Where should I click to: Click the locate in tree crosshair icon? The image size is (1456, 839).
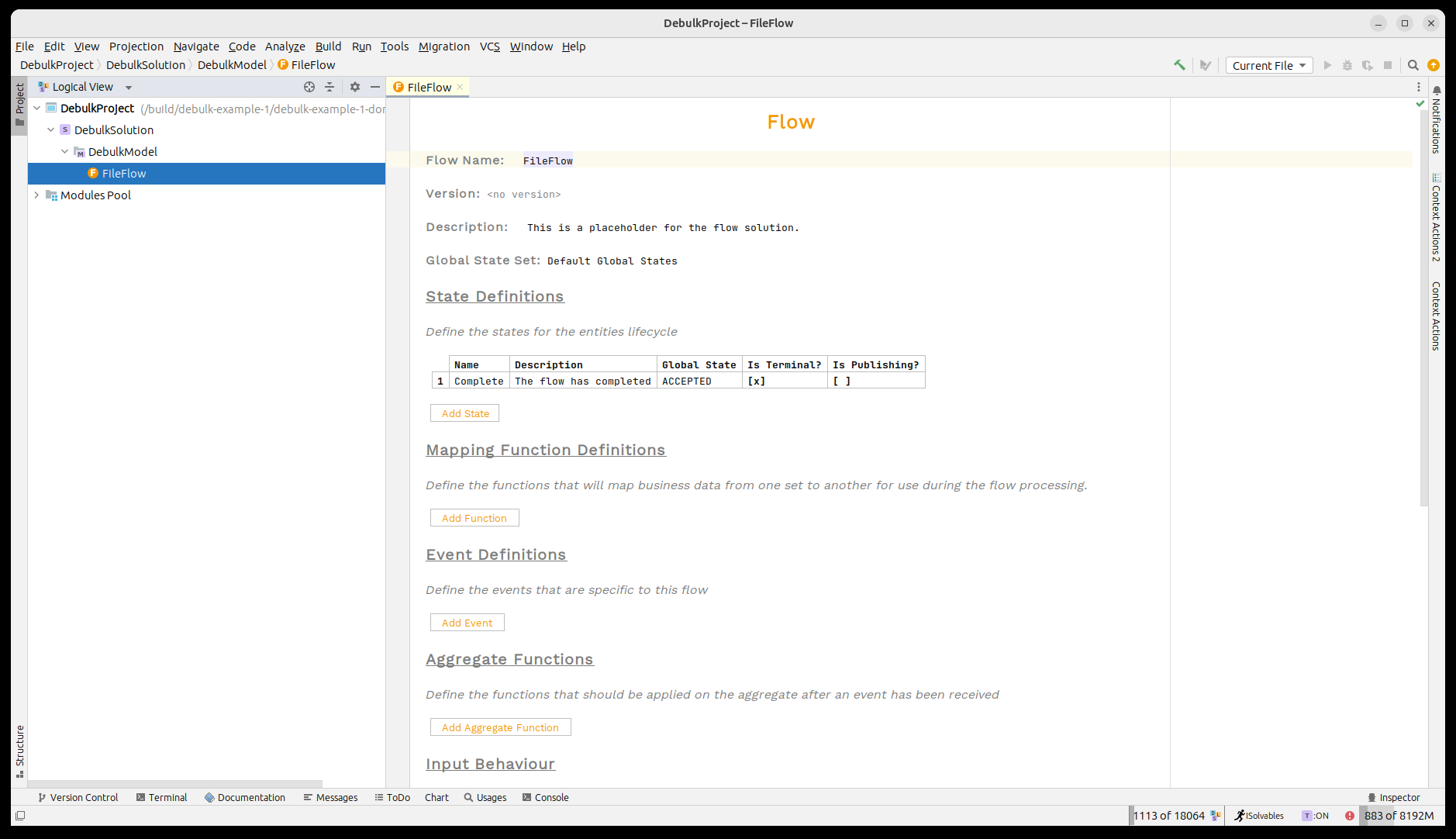309,87
